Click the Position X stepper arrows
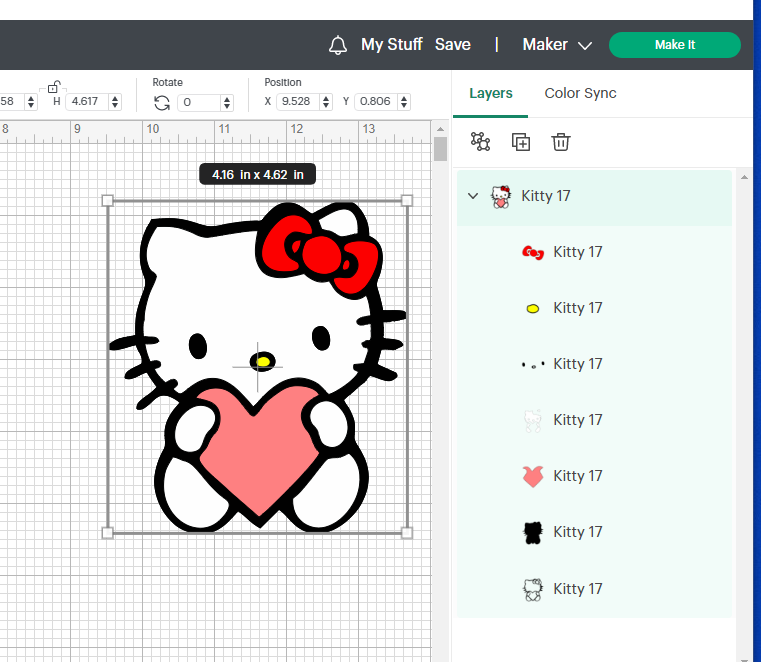761x662 pixels. point(326,101)
